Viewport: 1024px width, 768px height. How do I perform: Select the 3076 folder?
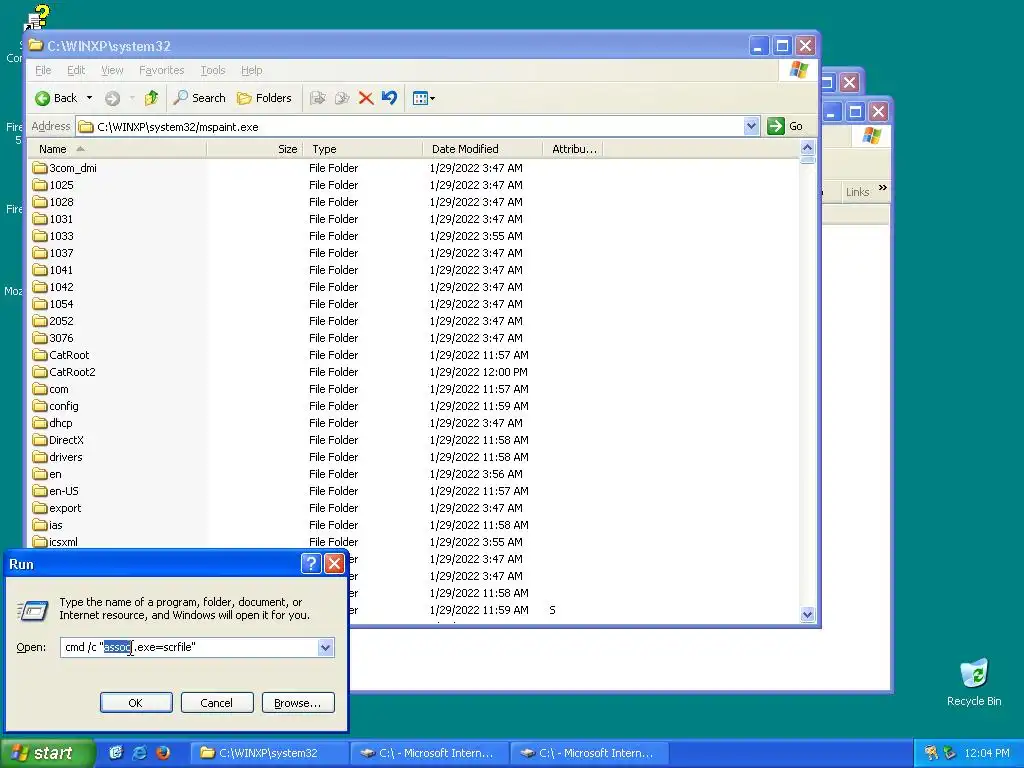point(53,338)
